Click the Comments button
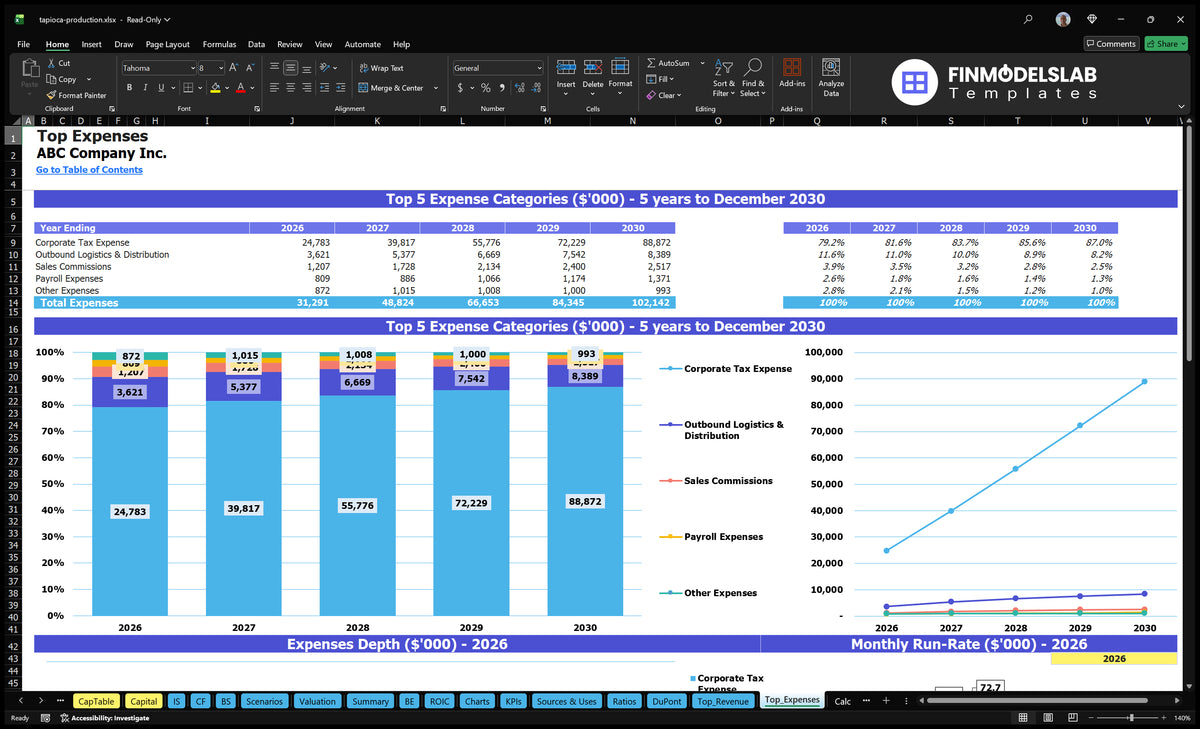 (1111, 44)
